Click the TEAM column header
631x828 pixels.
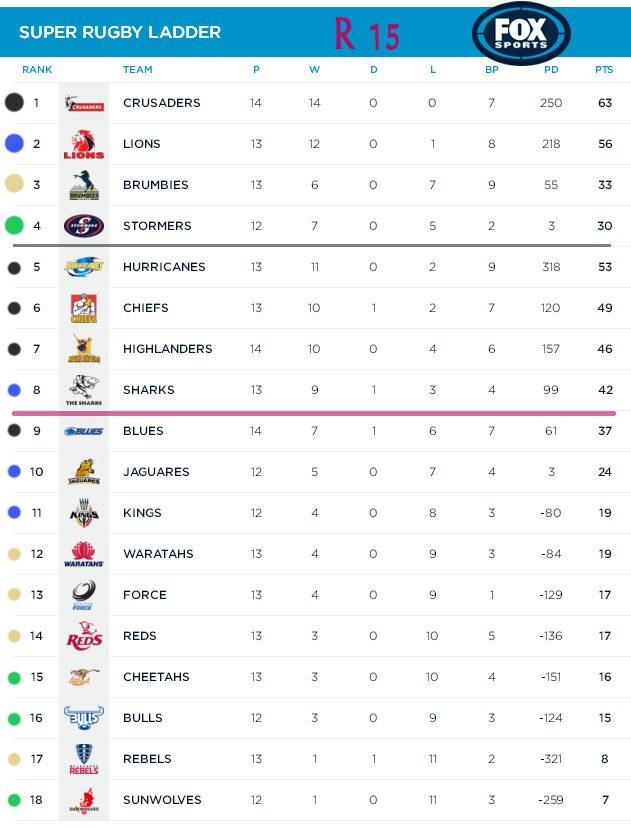click(138, 70)
